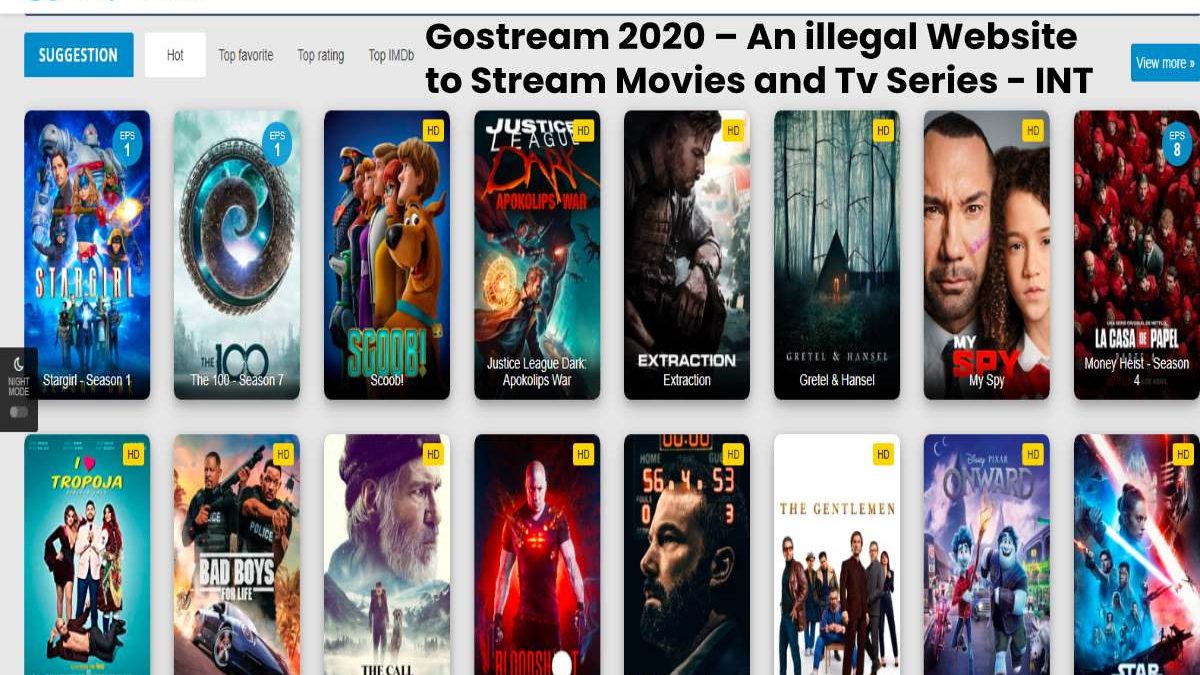Image resolution: width=1200 pixels, height=675 pixels.
Task: Click the EPS 1 badge on The 100
Action: pos(277,143)
